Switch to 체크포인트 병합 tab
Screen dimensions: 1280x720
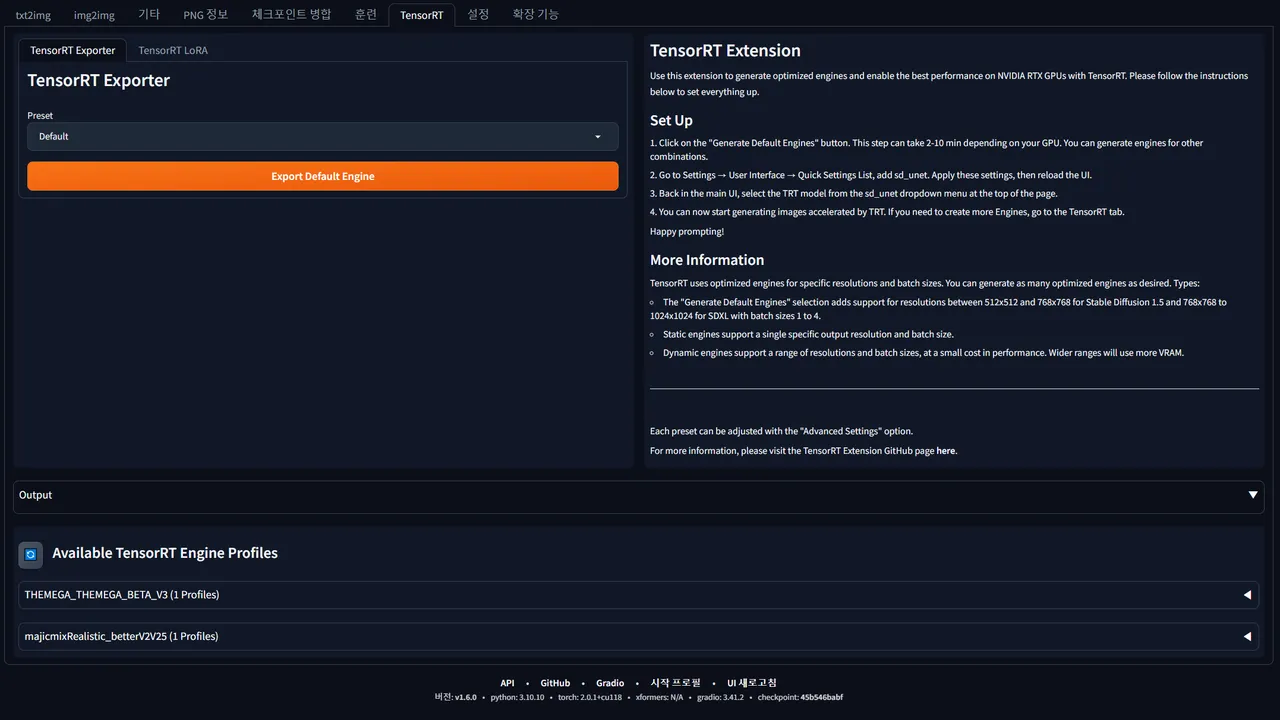(291, 15)
